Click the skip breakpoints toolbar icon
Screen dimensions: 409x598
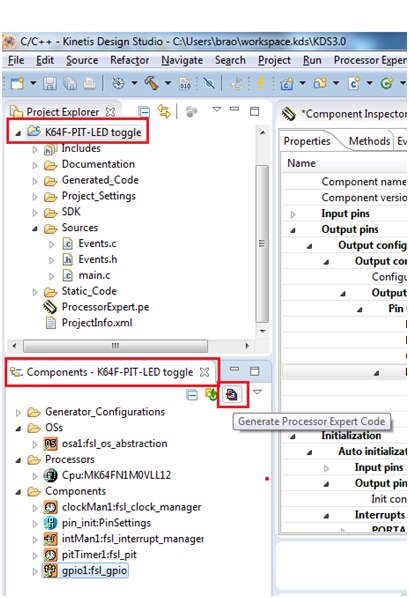(x=209, y=83)
